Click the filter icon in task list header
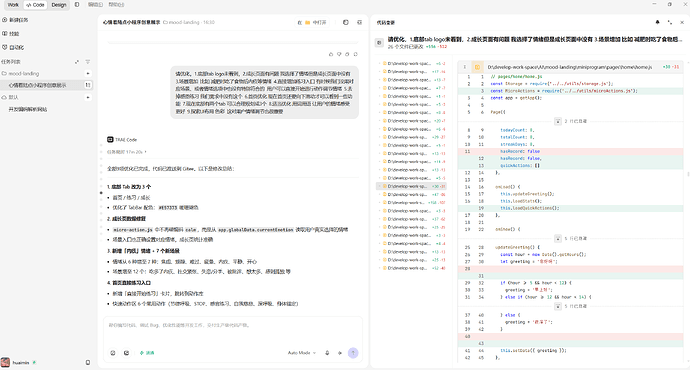Screen dimensions: 690x370 coord(88,62)
